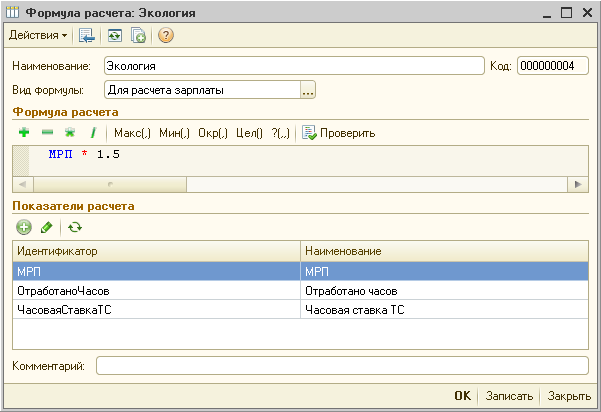
Task: Click Проверить to validate the formula
Action: coord(339,133)
